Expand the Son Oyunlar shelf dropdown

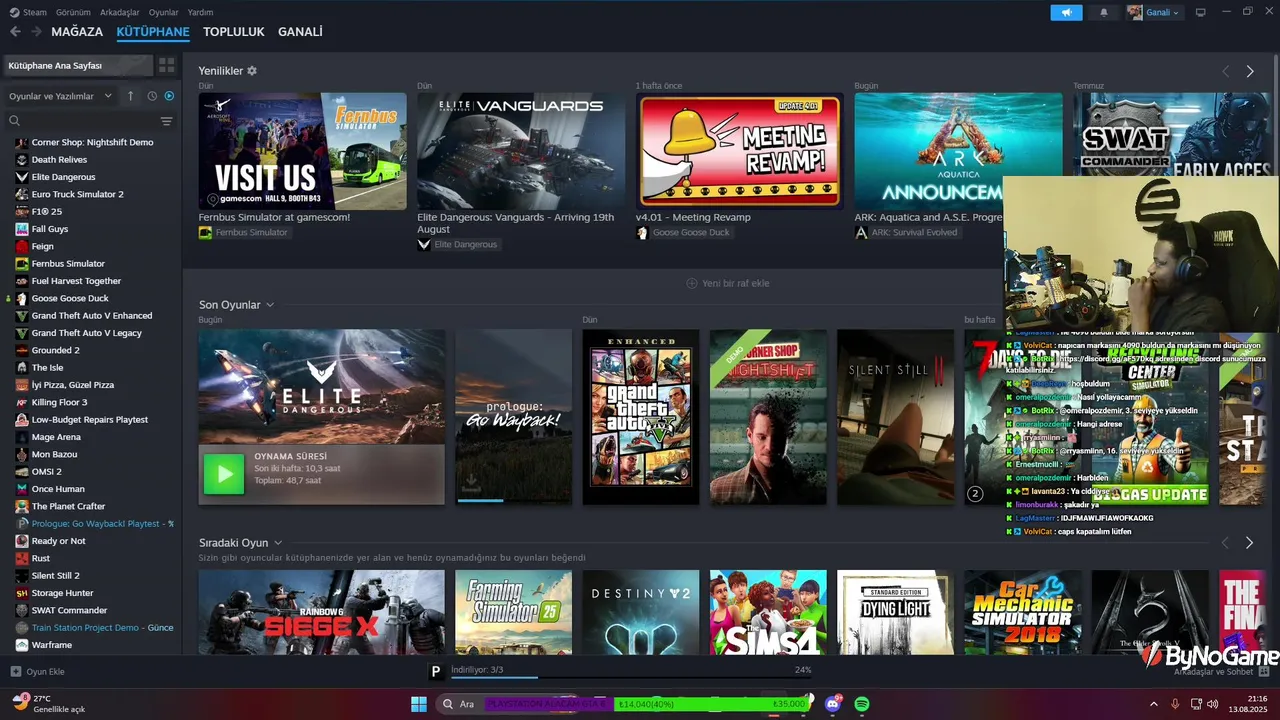[270, 305]
